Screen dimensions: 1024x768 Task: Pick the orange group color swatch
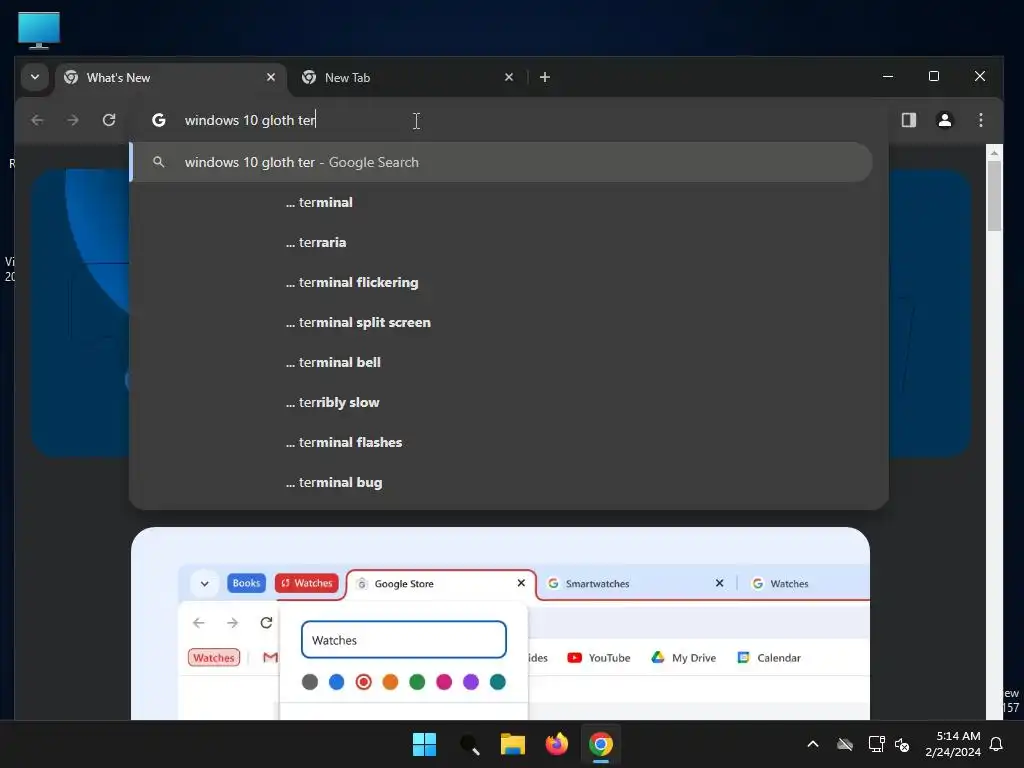pyautogui.click(x=390, y=682)
